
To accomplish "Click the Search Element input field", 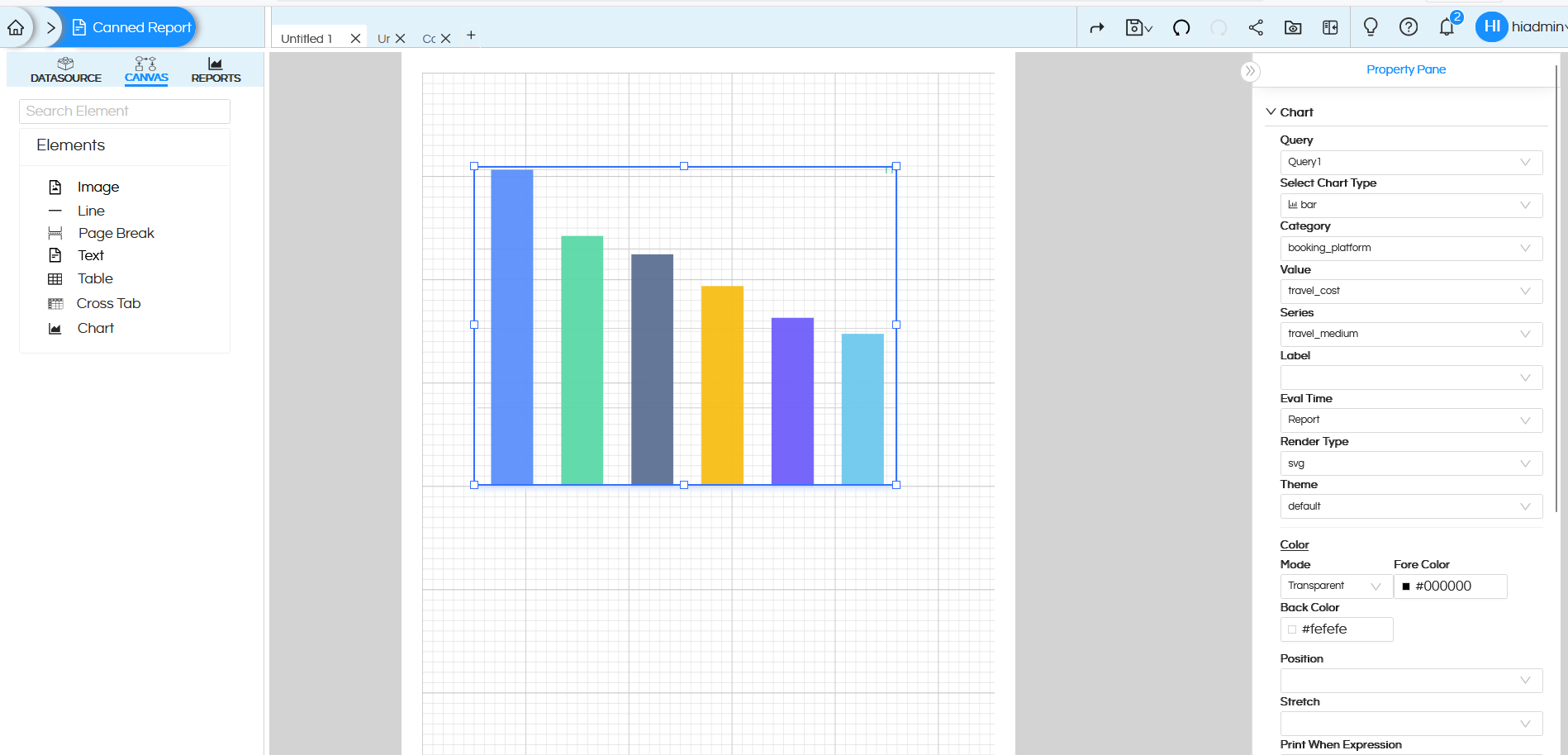I will pyautogui.click(x=124, y=111).
